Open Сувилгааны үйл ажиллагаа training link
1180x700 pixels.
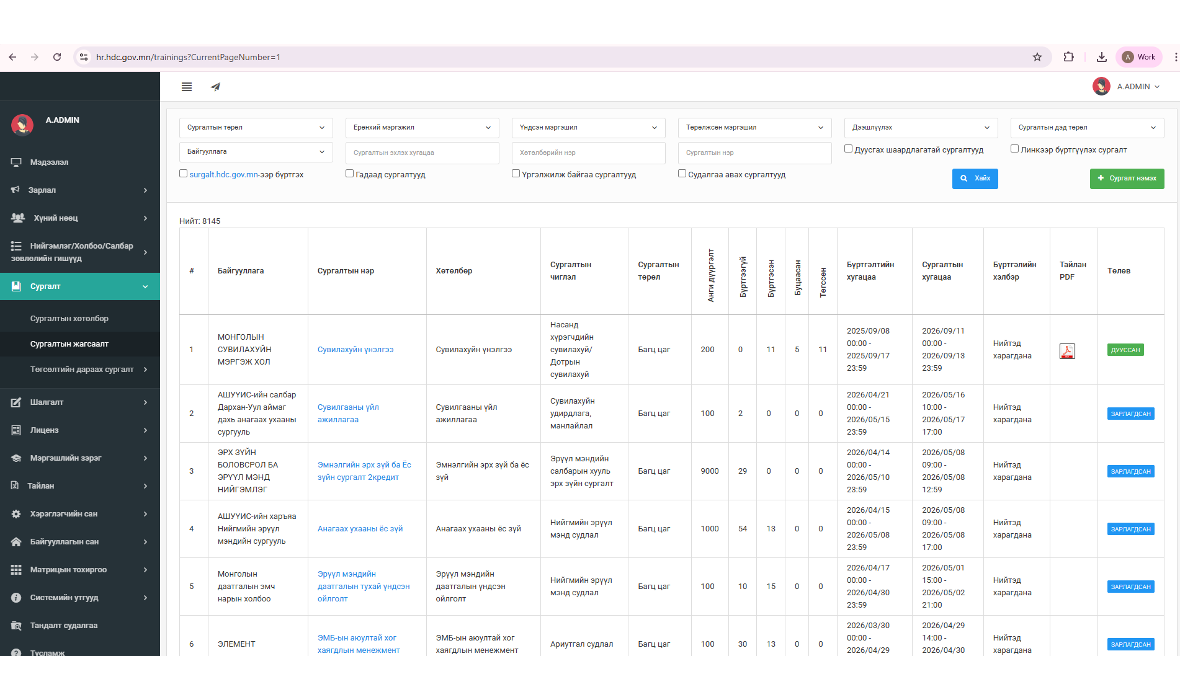(348, 413)
